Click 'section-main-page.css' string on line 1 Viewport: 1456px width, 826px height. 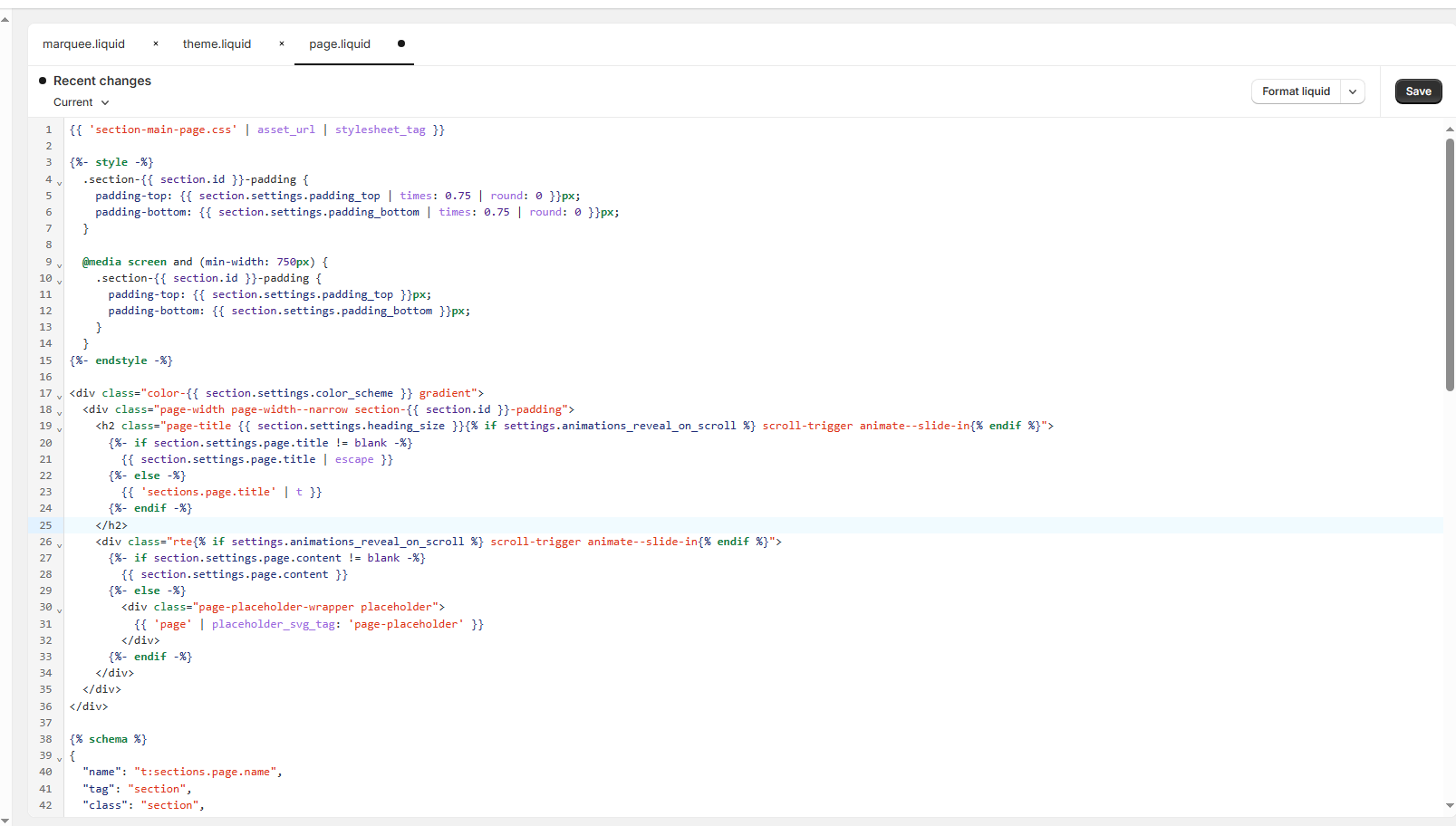point(163,130)
